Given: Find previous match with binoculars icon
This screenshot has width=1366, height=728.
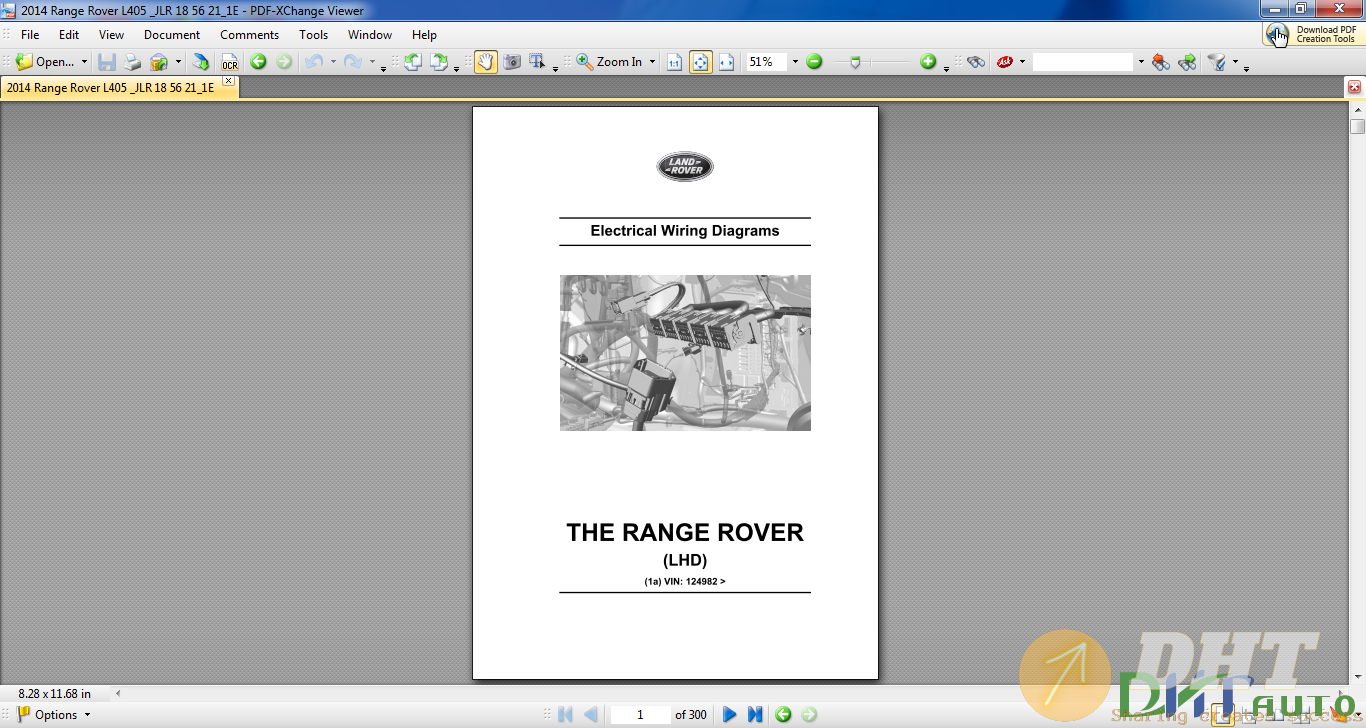Looking at the screenshot, I should [x=1161, y=62].
